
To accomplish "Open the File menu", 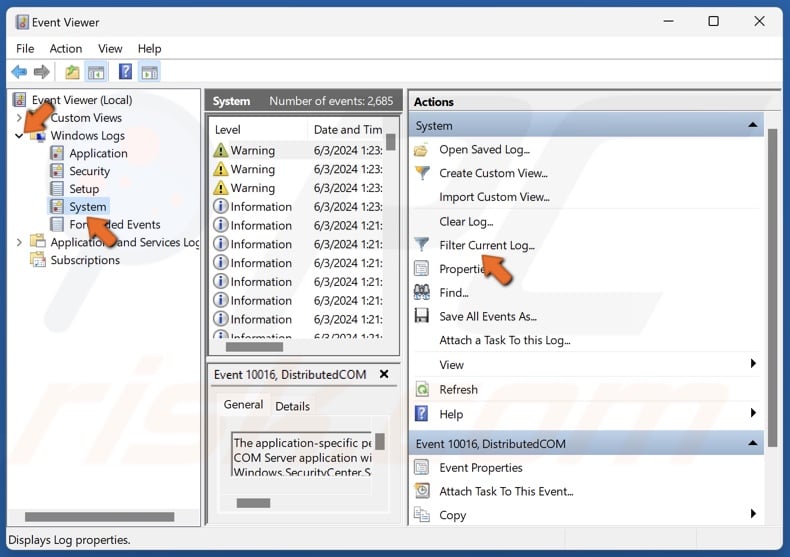I will click(x=25, y=48).
